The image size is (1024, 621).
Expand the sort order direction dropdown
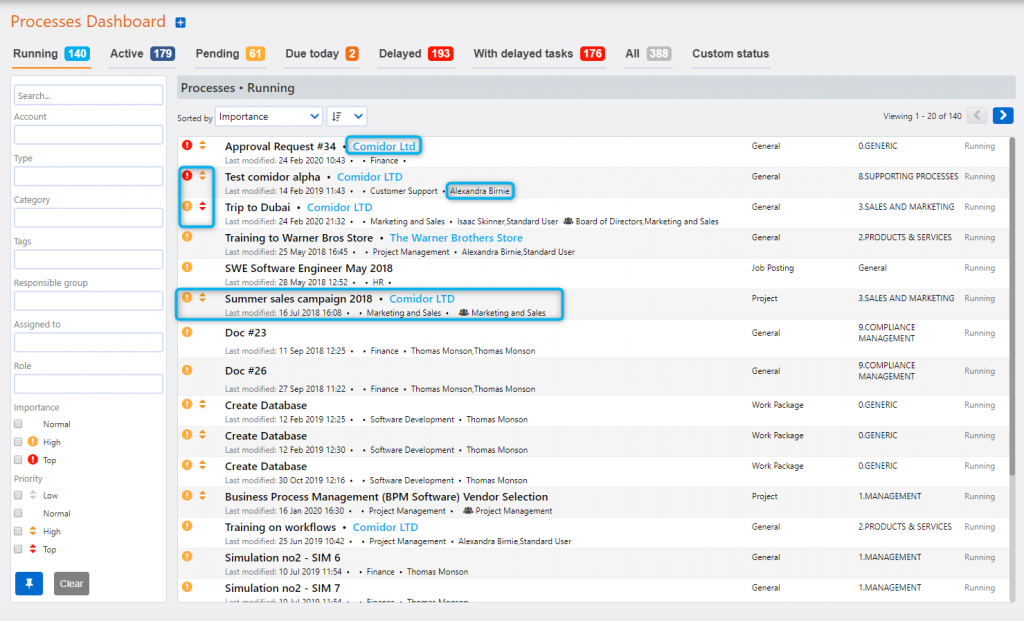click(x=347, y=116)
